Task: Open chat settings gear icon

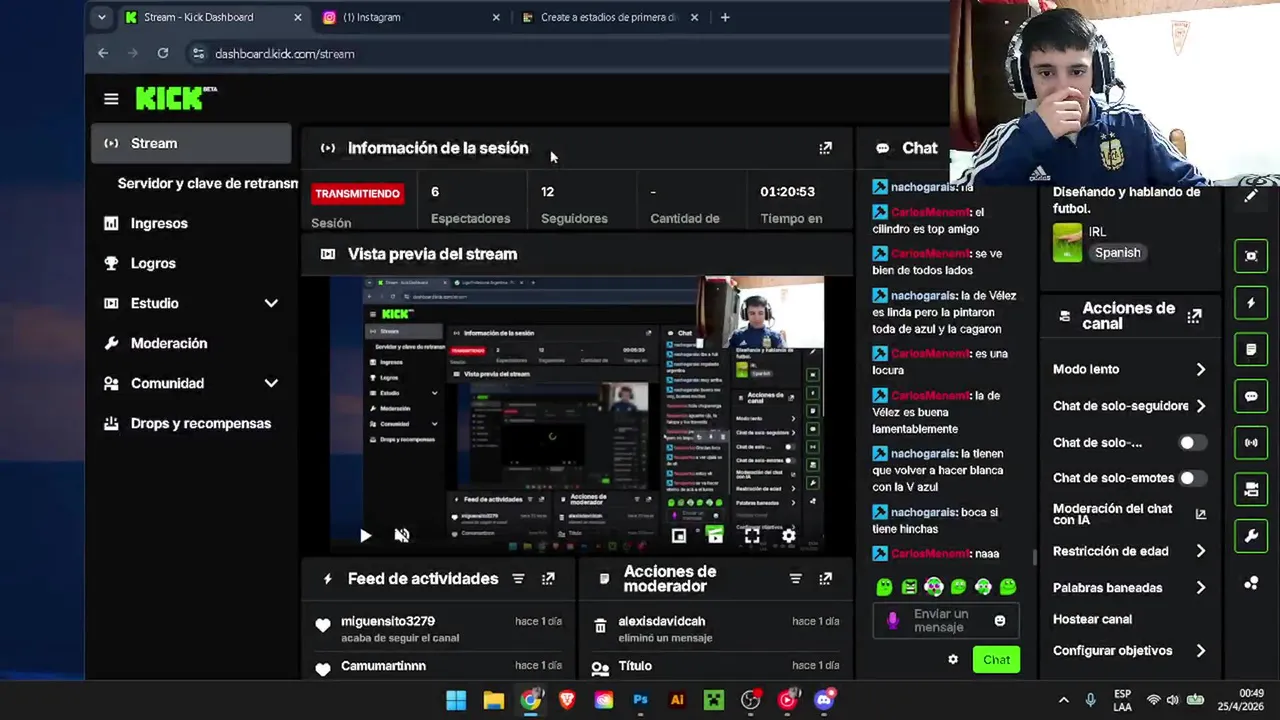Action: click(x=953, y=660)
